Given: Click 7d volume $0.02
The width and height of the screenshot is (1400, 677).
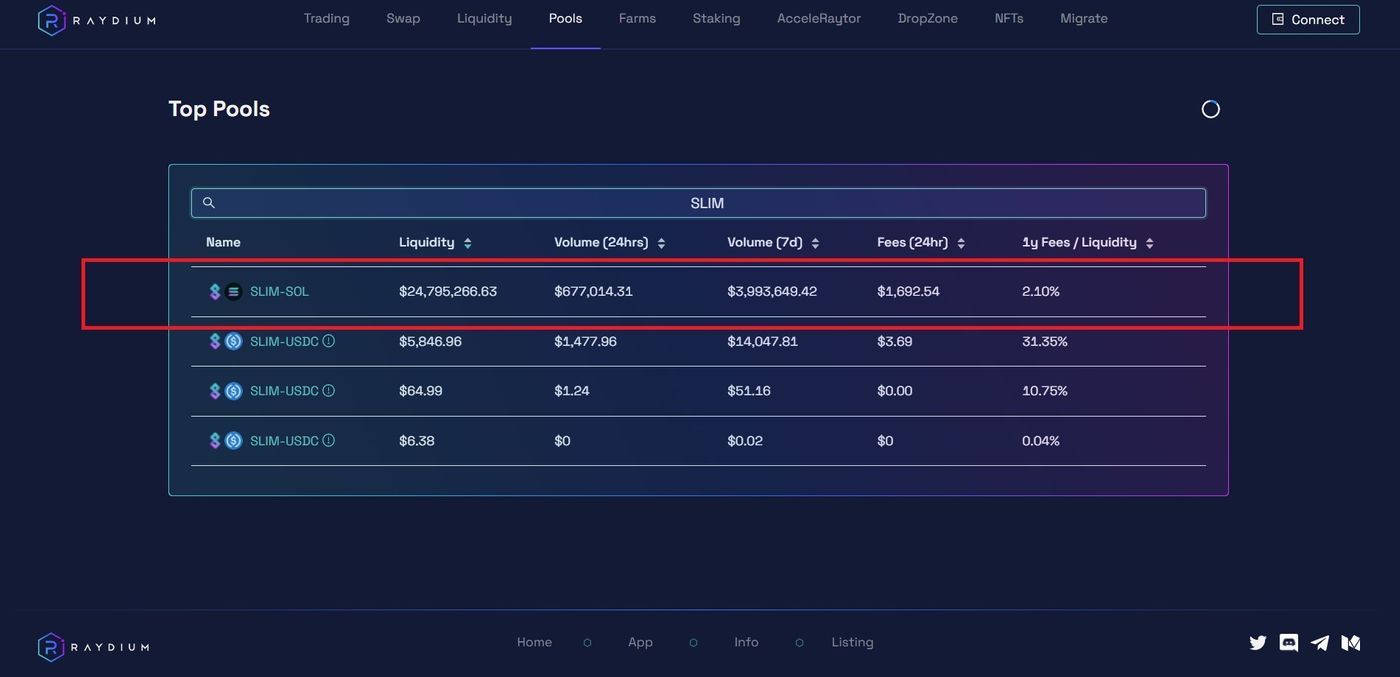Looking at the screenshot, I should coord(745,441).
